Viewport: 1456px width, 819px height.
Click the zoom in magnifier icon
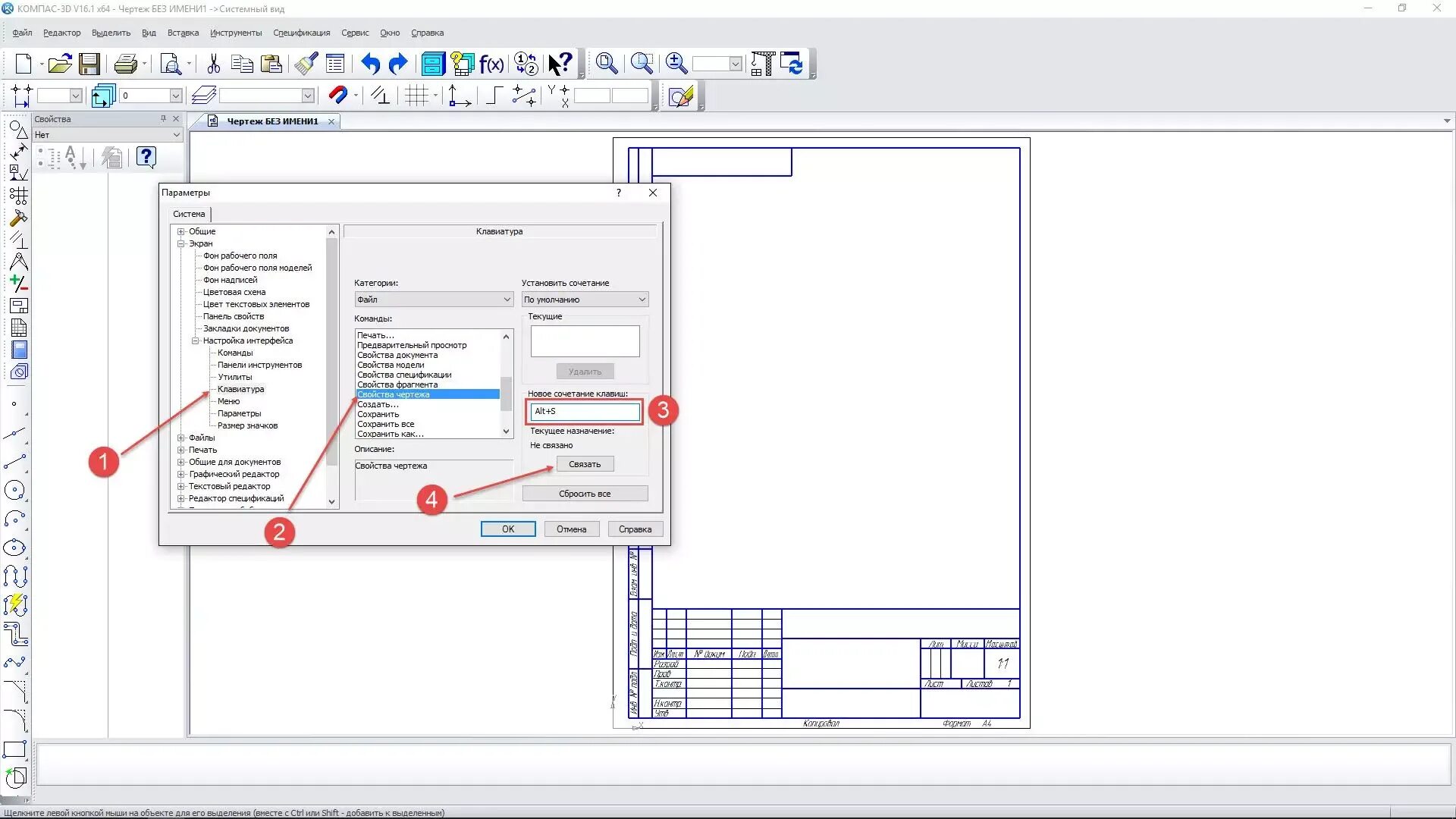676,64
